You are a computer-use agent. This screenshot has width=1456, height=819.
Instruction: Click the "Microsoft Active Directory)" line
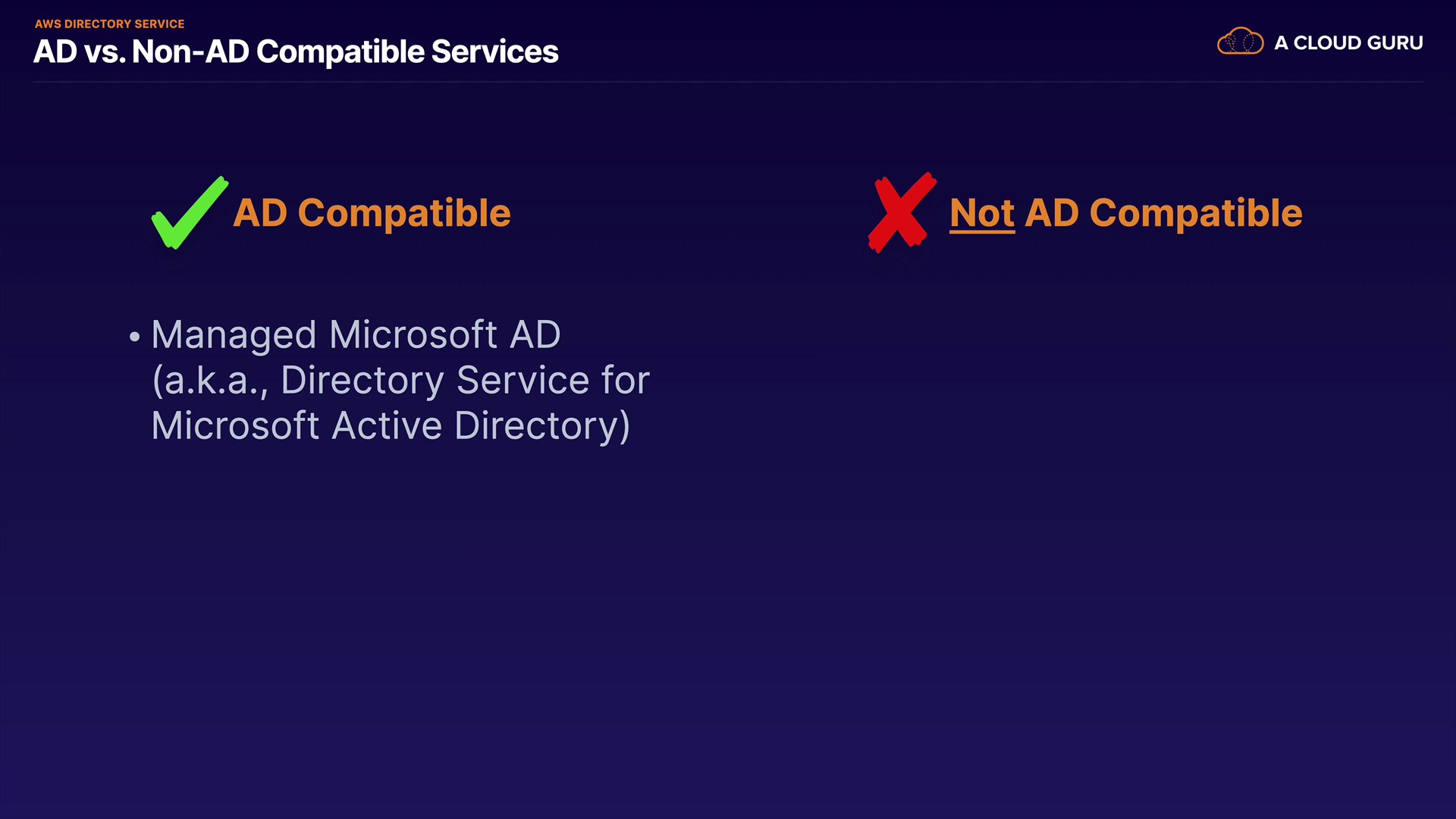(x=391, y=425)
